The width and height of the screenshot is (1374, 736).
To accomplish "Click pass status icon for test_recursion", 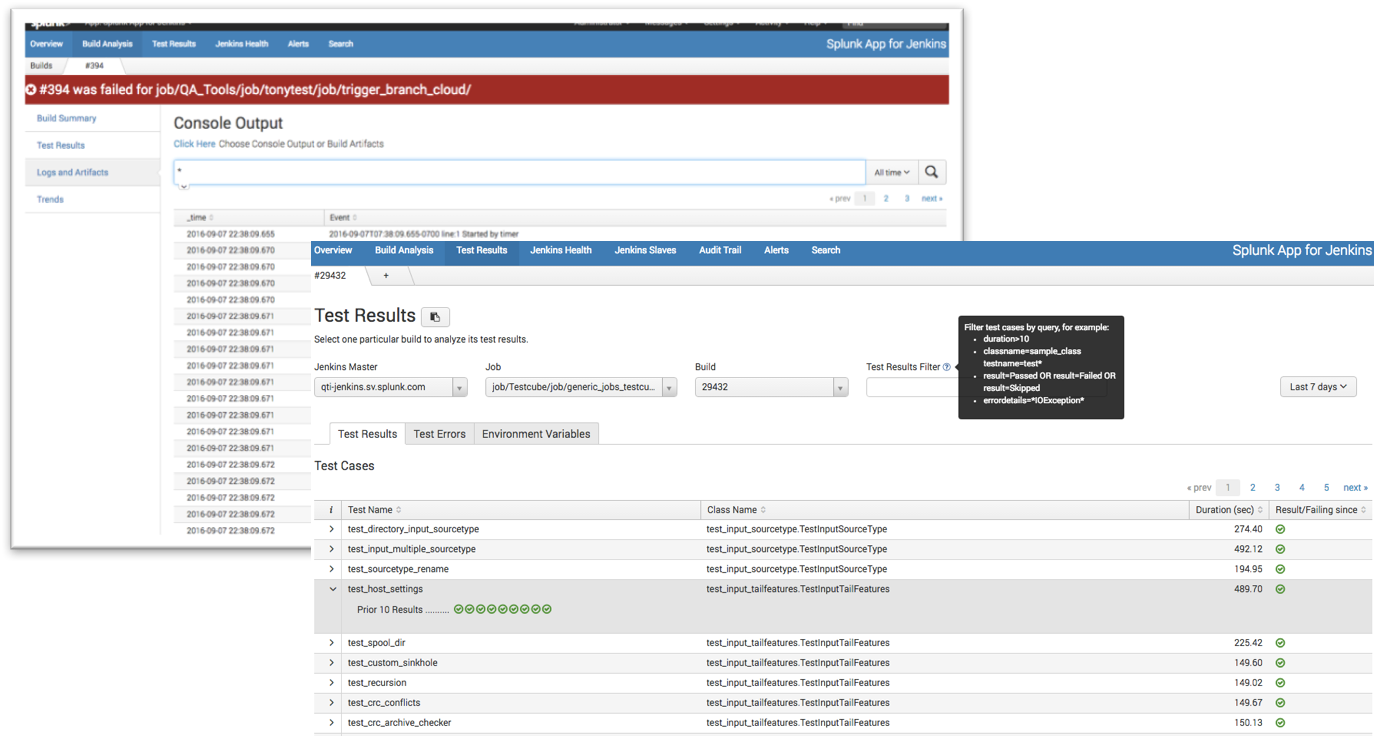I will tap(1280, 683).
